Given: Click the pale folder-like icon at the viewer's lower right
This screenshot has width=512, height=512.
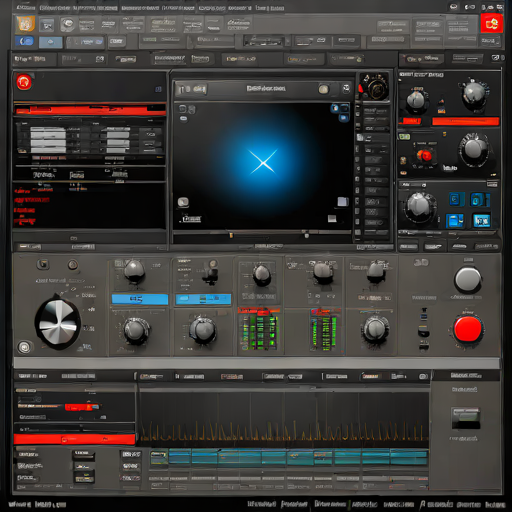Looking at the screenshot, I should point(343,201).
